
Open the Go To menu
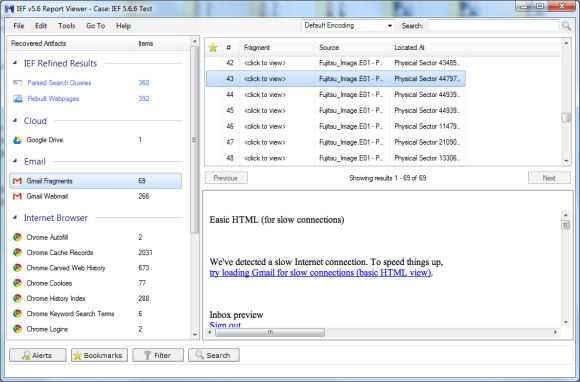[x=95, y=26]
